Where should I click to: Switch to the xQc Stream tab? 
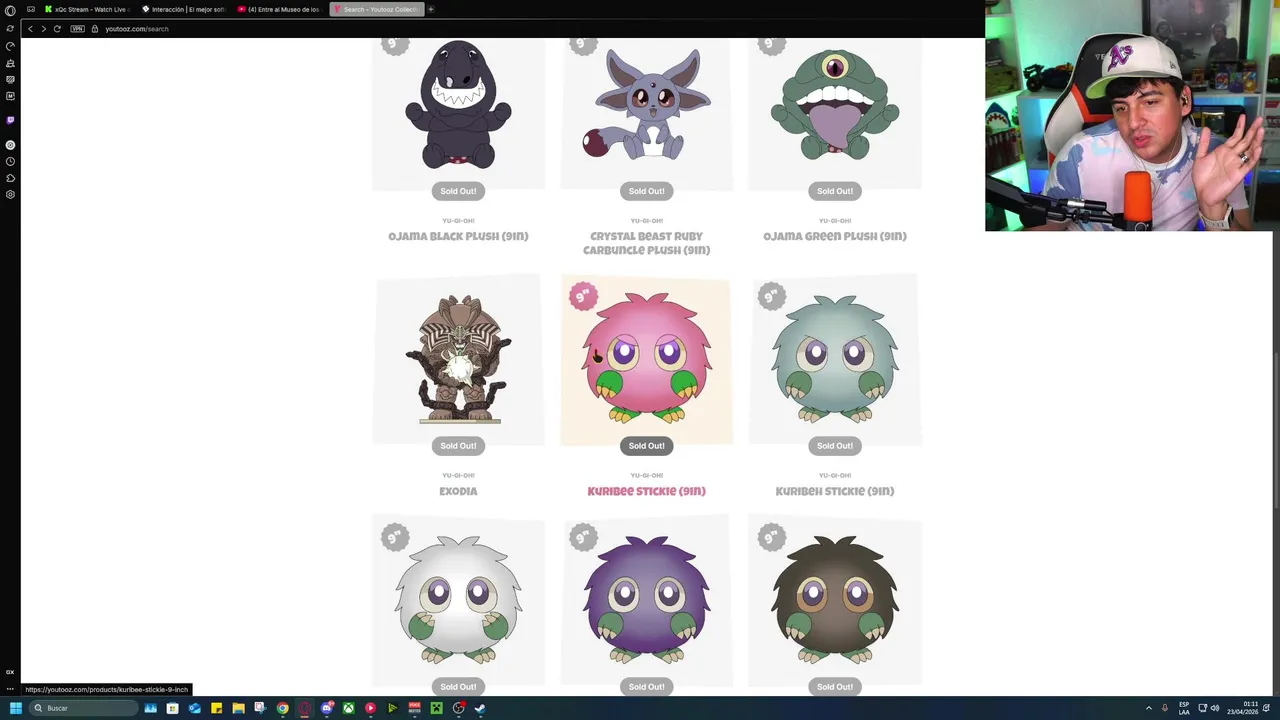point(86,9)
